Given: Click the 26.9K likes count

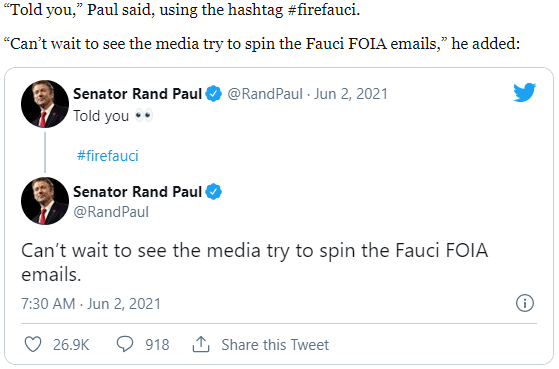Looking at the screenshot, I should click(71, 345).
